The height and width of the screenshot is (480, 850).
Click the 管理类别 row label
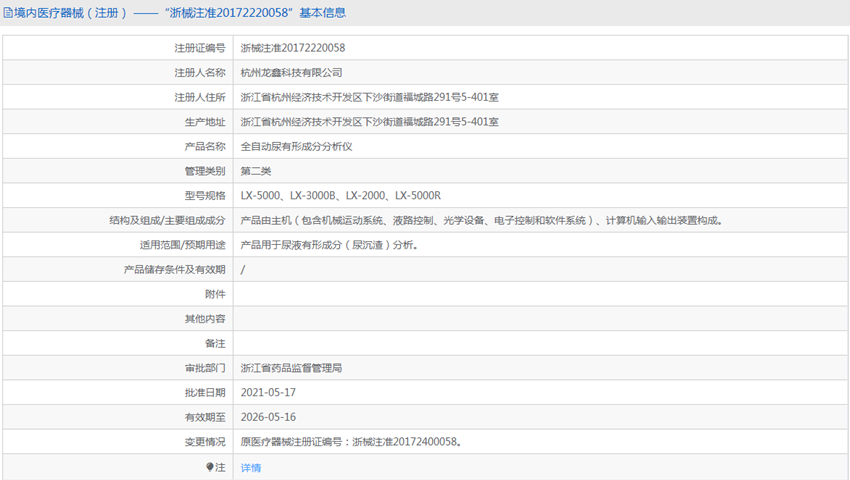click(x=205, y=171)
